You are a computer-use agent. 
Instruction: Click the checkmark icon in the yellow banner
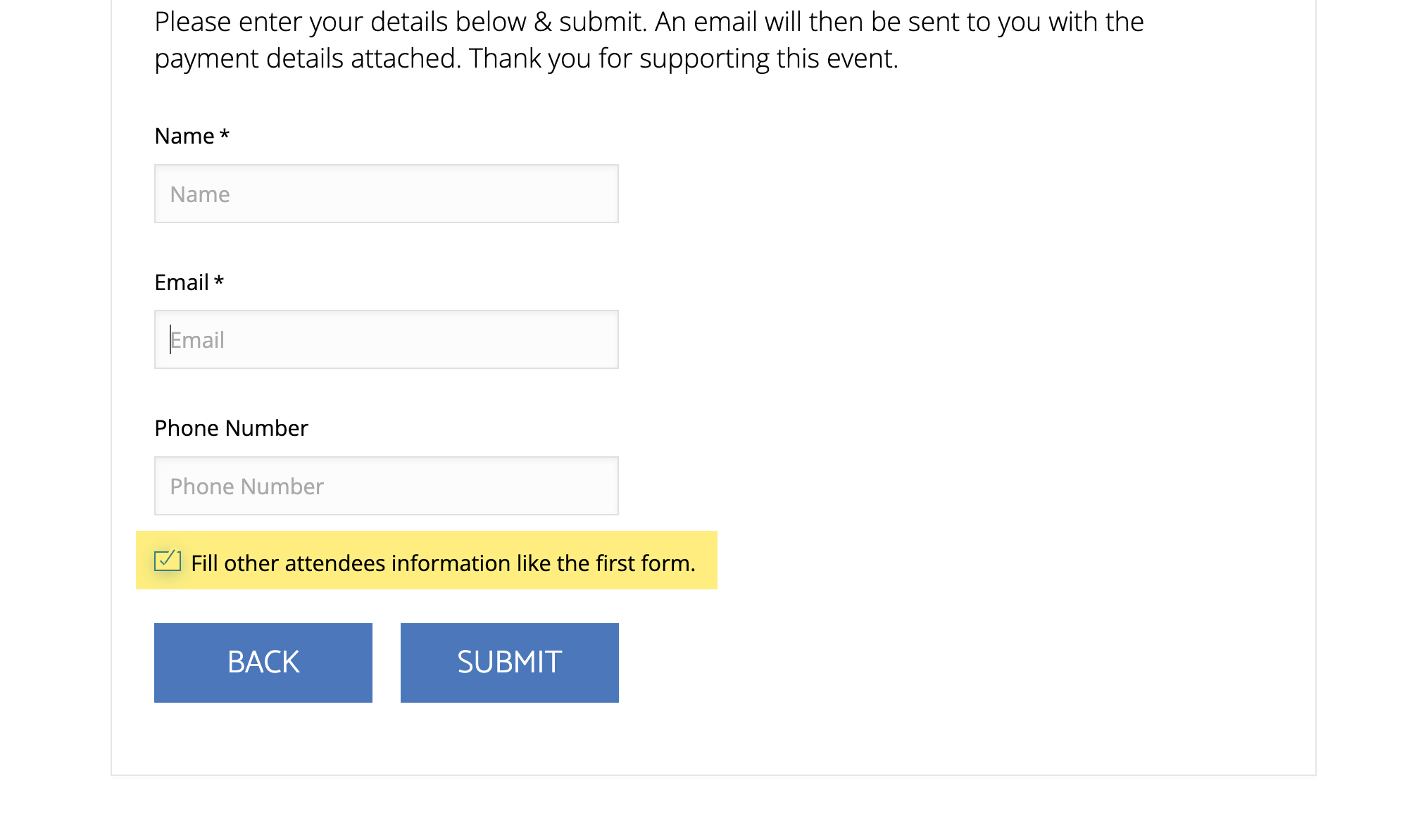tap(168, 560)
